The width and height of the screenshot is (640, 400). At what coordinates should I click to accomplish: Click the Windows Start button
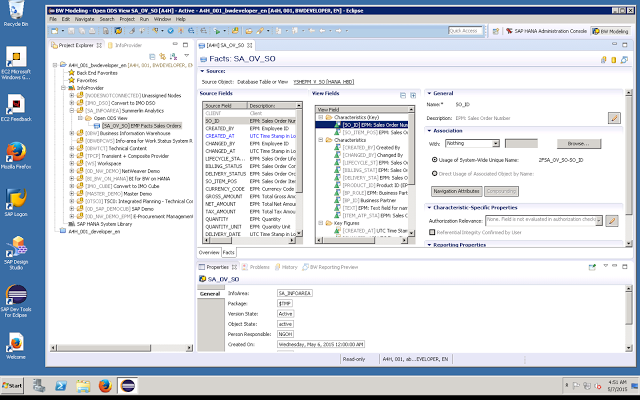[12, 385]
